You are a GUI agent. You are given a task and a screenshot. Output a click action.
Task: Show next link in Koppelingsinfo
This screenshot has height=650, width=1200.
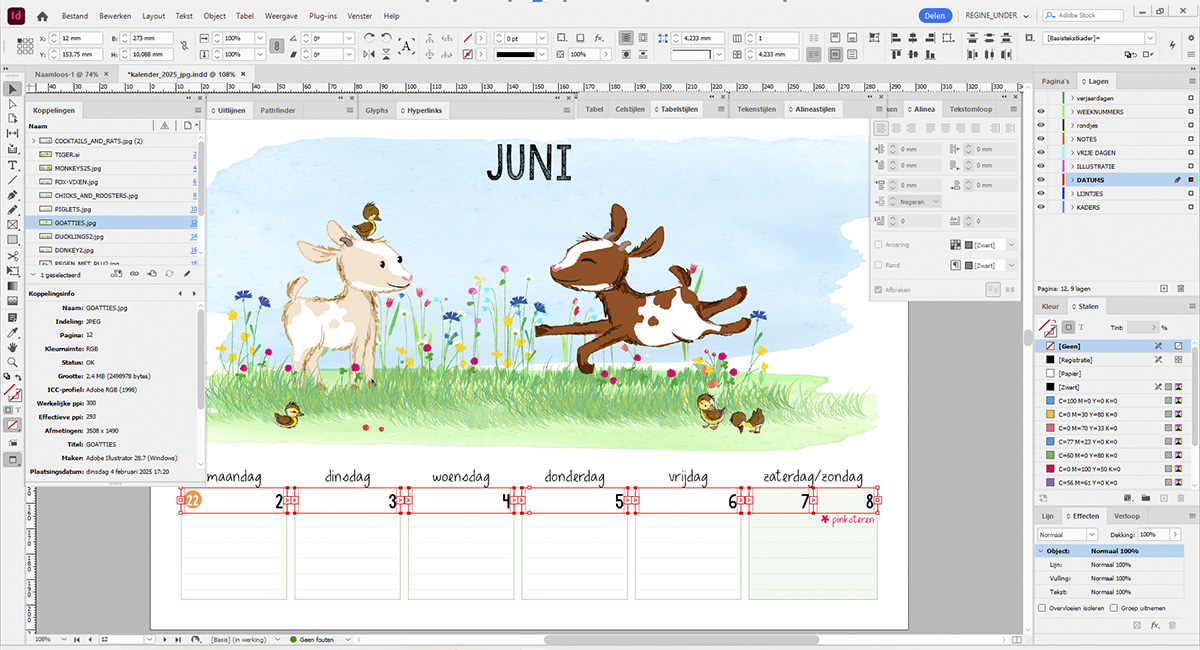[193, 294]
